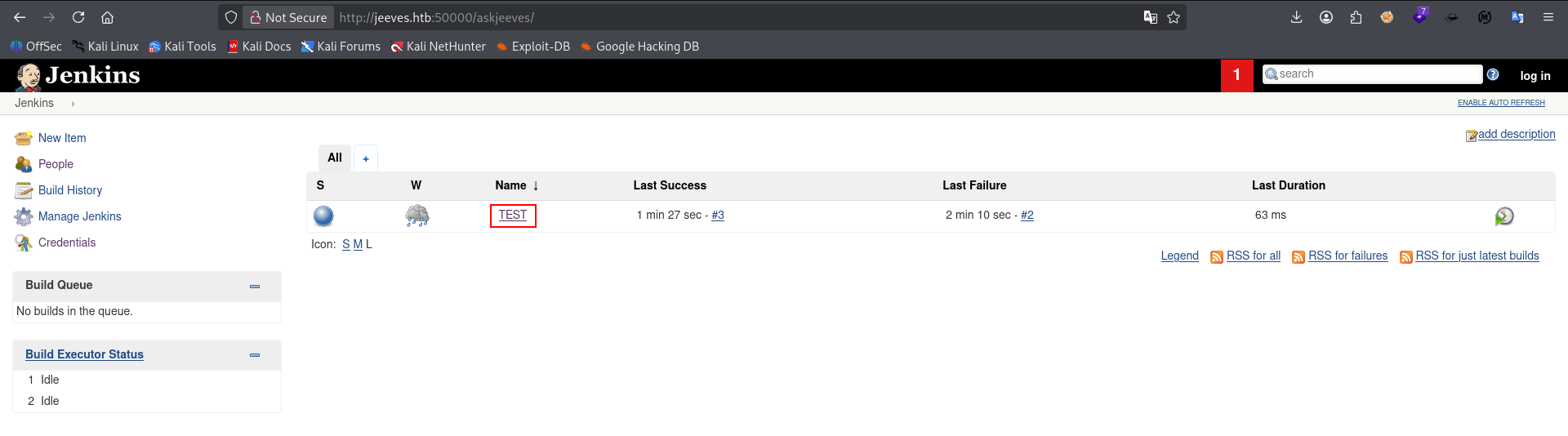Click the red notification badge showing 1
1568x436 pixels.
pyautogui.click(x=1237, y=75)
